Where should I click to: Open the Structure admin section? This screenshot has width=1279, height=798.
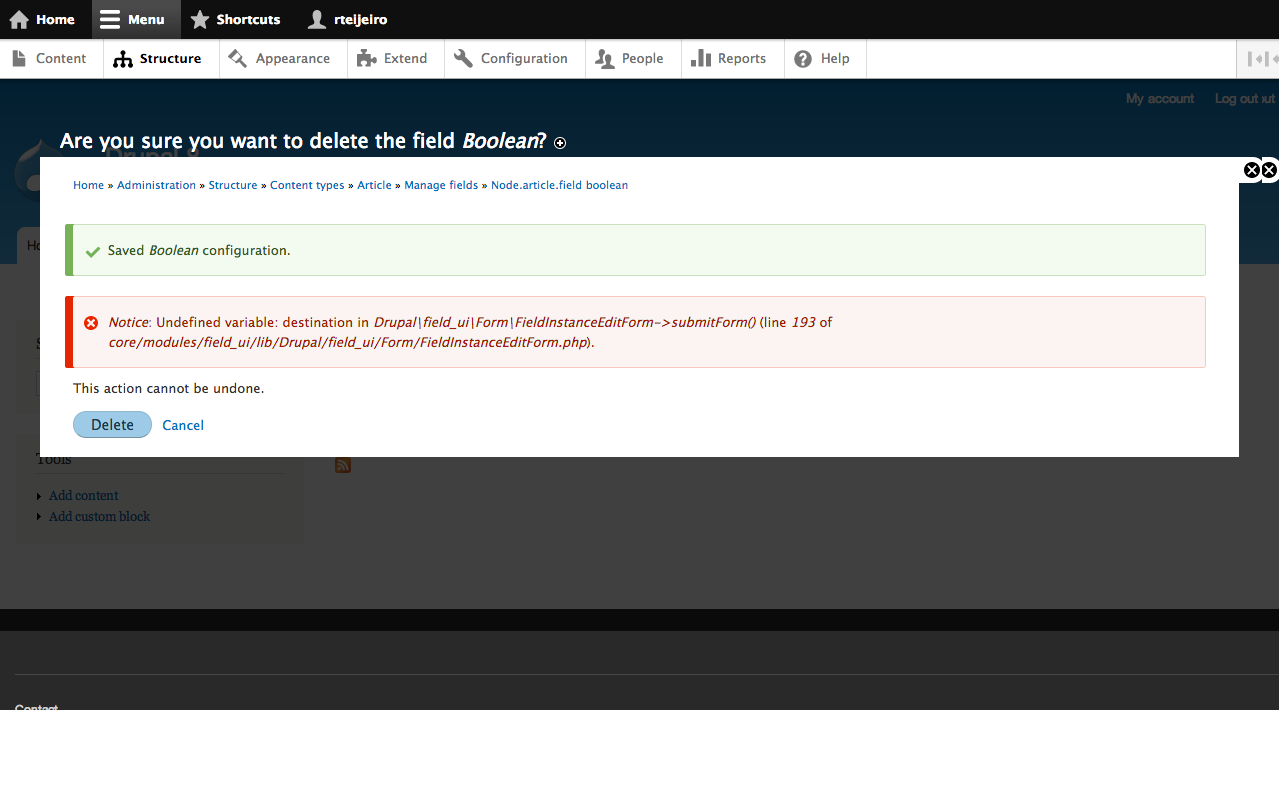coord(160,59)
